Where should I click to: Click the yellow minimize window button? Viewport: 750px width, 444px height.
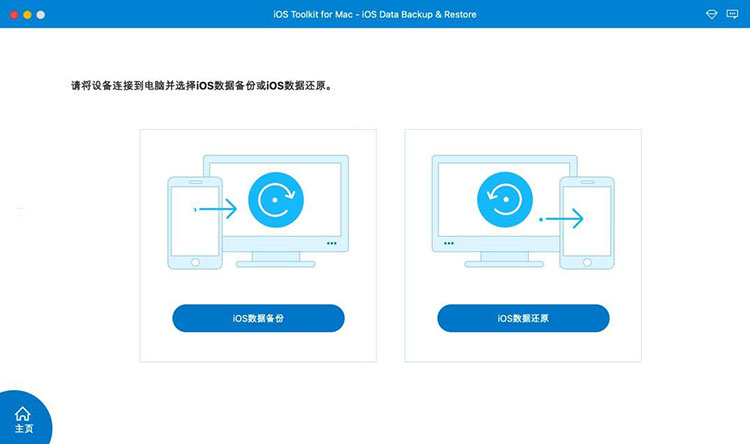pyautogui.click(x=27, y=15)
